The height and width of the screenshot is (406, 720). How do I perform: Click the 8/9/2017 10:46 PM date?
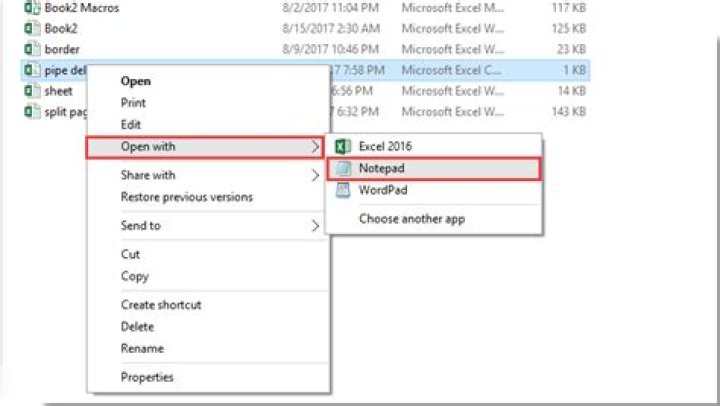(331, 49)
